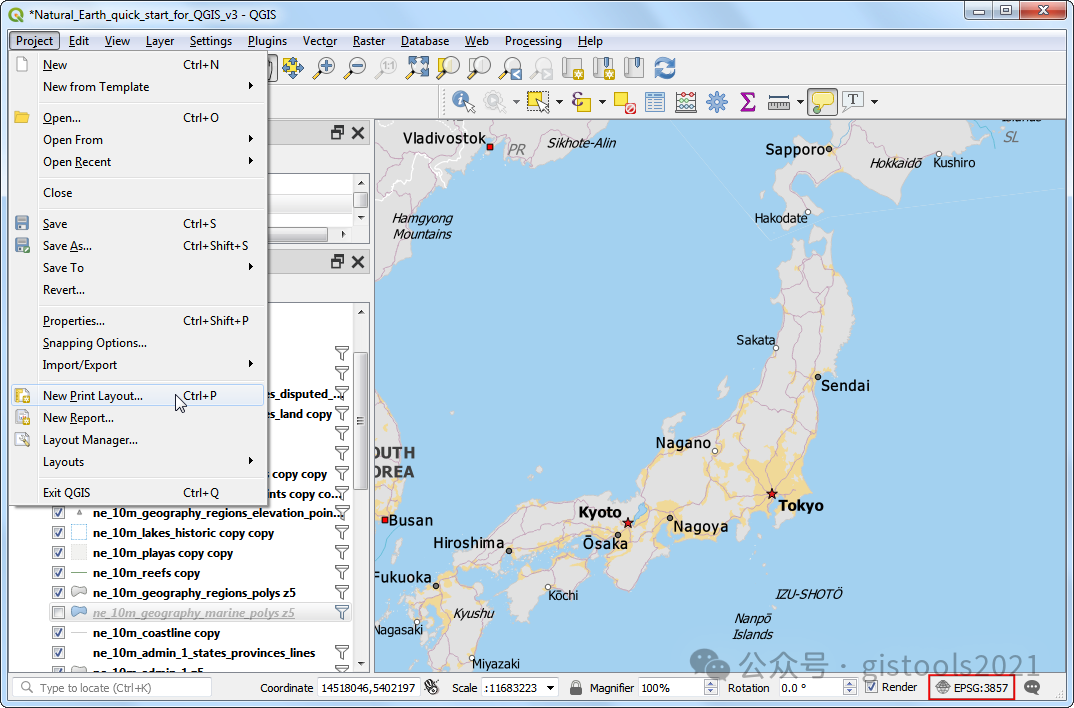Choose New Print Layout menu item
Viewport: 1074px width, 708px height.
coord(138,396)
